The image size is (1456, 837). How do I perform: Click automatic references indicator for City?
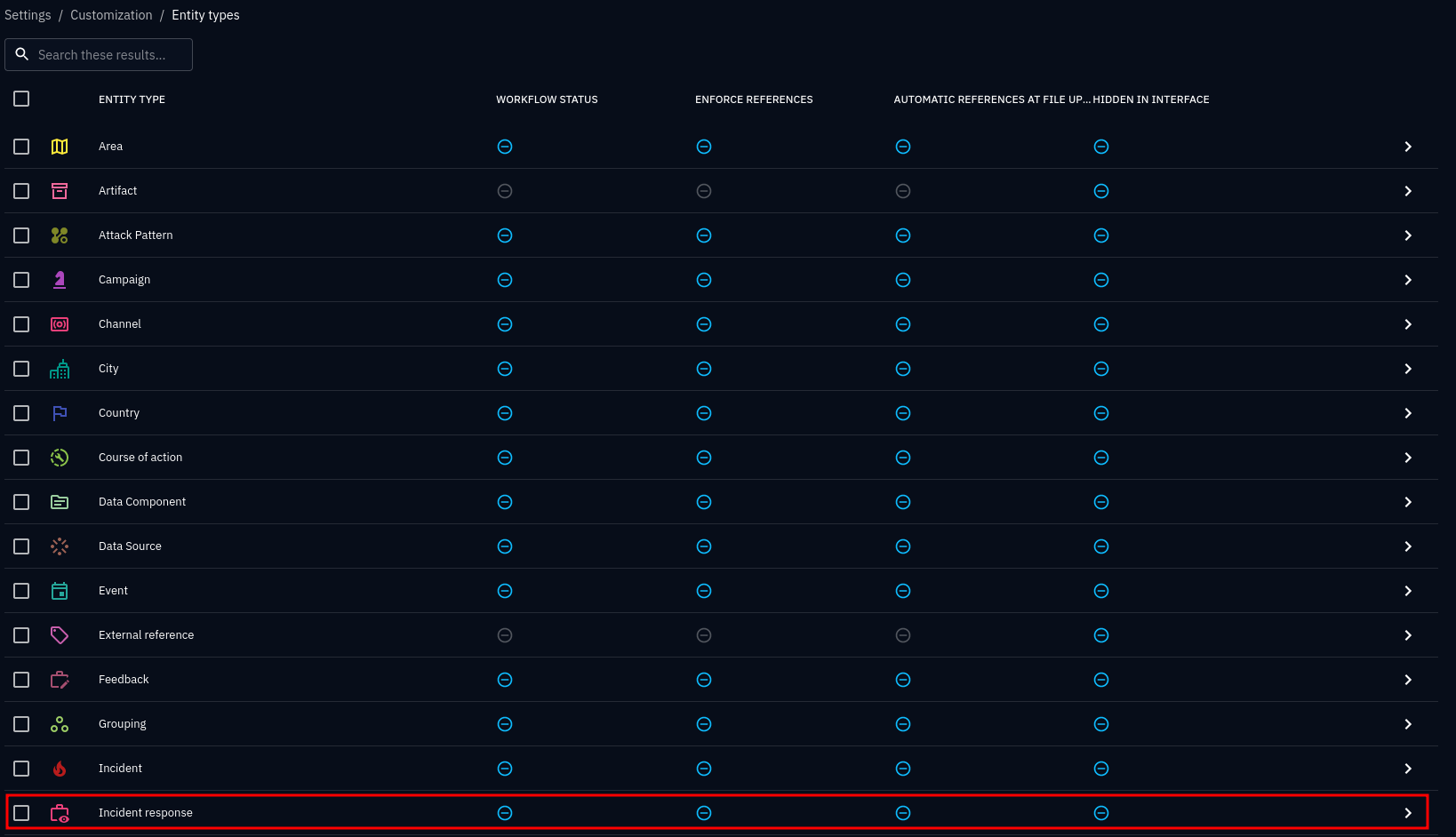pyautogui.click(x=903, y=369)
